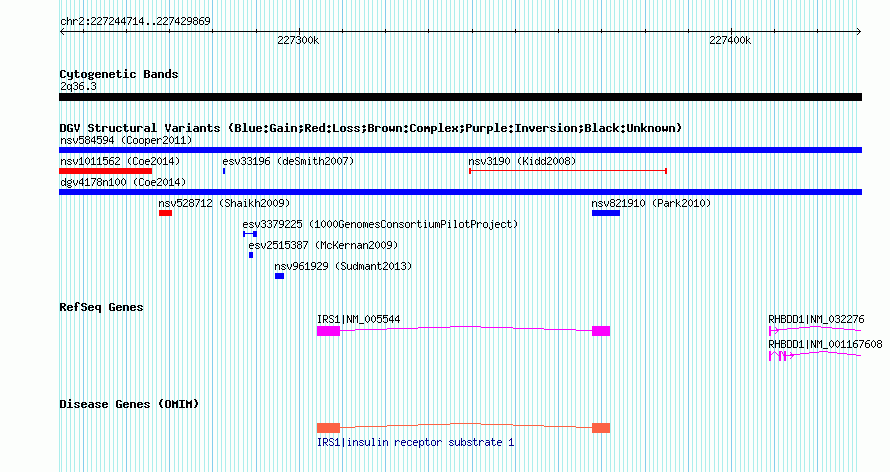
Task: Click the nsv1011562 (Coe2014) label
Action: tap(120, 161)
